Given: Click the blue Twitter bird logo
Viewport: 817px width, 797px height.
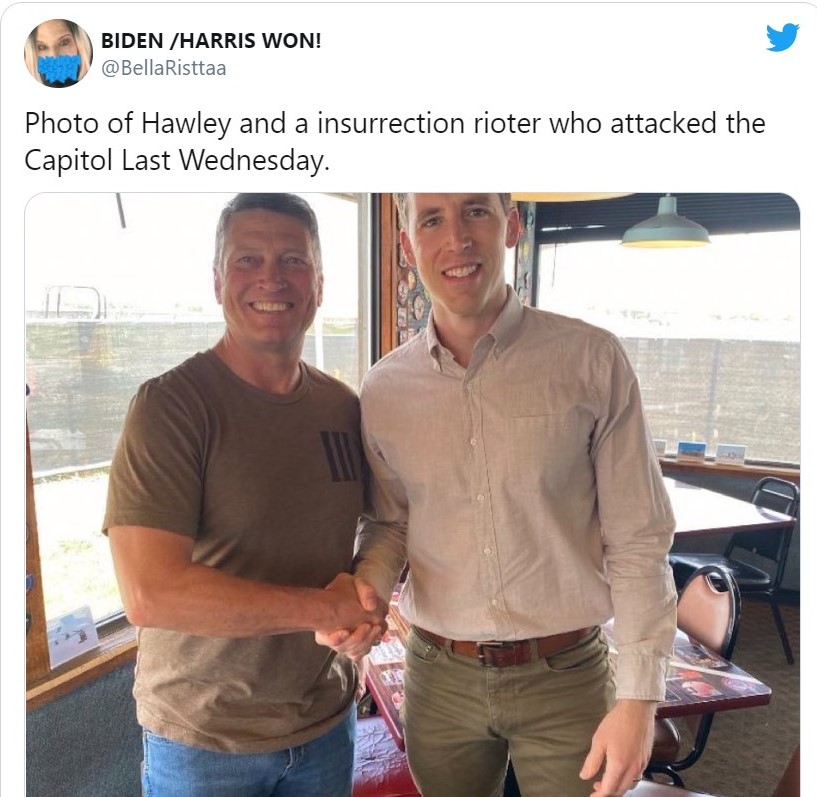Looking at the screenshot, I should (783, 37).
